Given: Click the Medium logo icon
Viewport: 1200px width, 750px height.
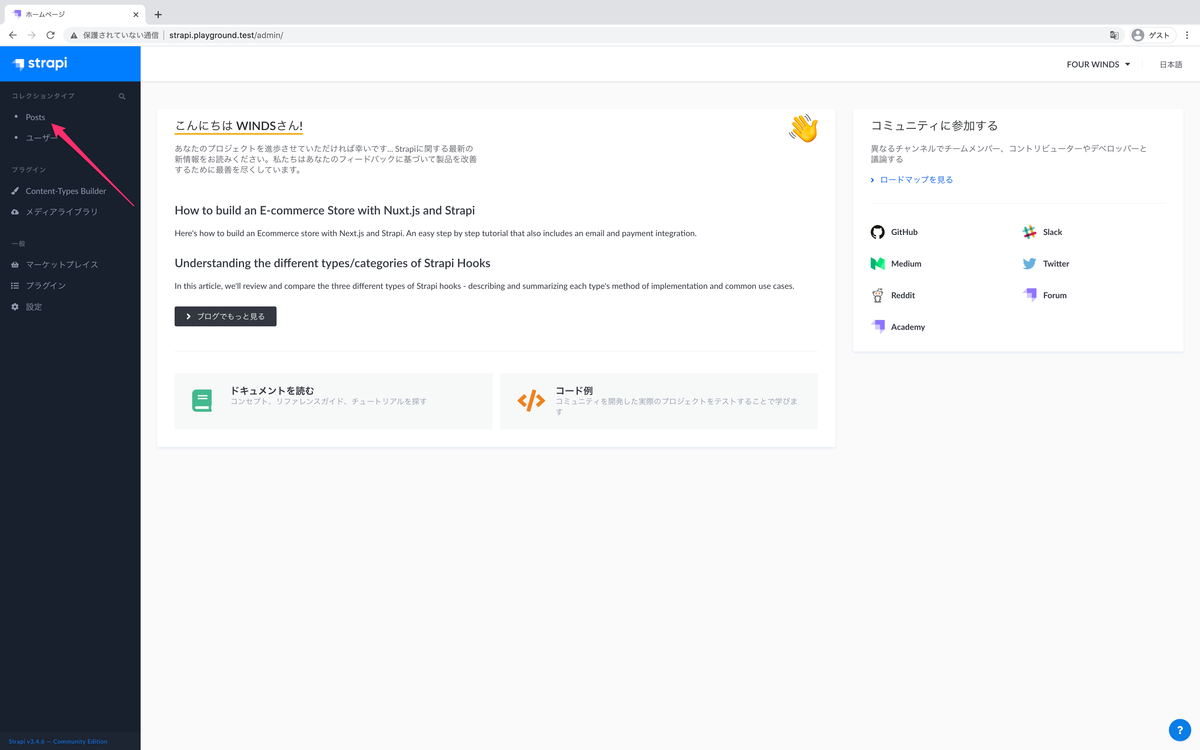Looking at the screenshot, I should pyautogui.click(x=878, y=264).
